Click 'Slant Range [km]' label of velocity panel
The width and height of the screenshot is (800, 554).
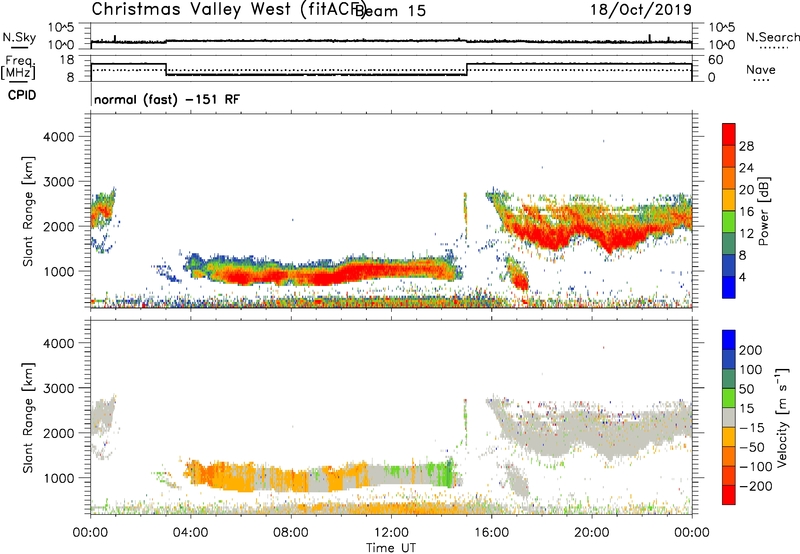click(28, 418)
